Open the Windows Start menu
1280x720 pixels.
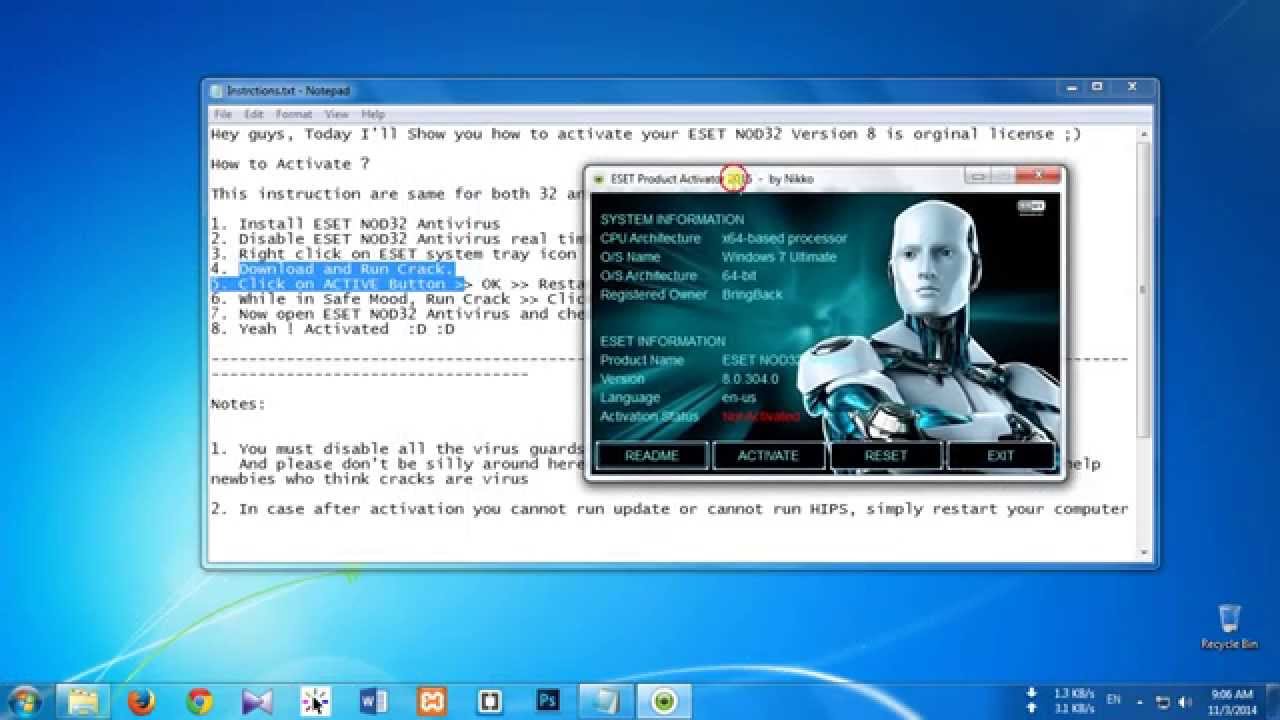(x=22, y=700)
